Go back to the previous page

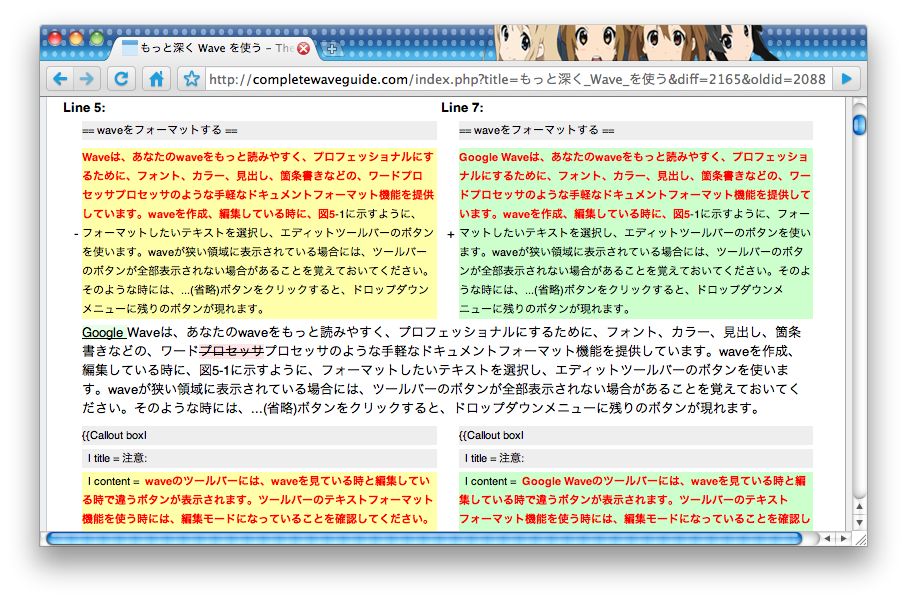point(60,79)
